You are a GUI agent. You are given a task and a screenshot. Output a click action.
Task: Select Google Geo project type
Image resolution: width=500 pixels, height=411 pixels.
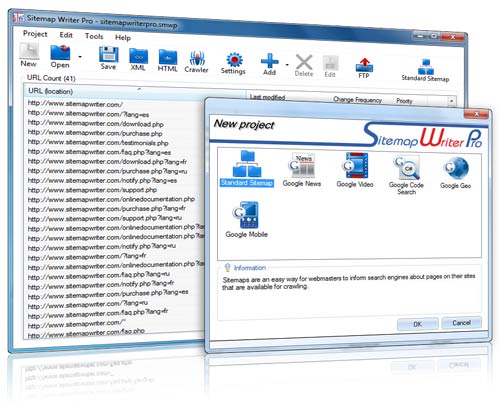(455, 173)
